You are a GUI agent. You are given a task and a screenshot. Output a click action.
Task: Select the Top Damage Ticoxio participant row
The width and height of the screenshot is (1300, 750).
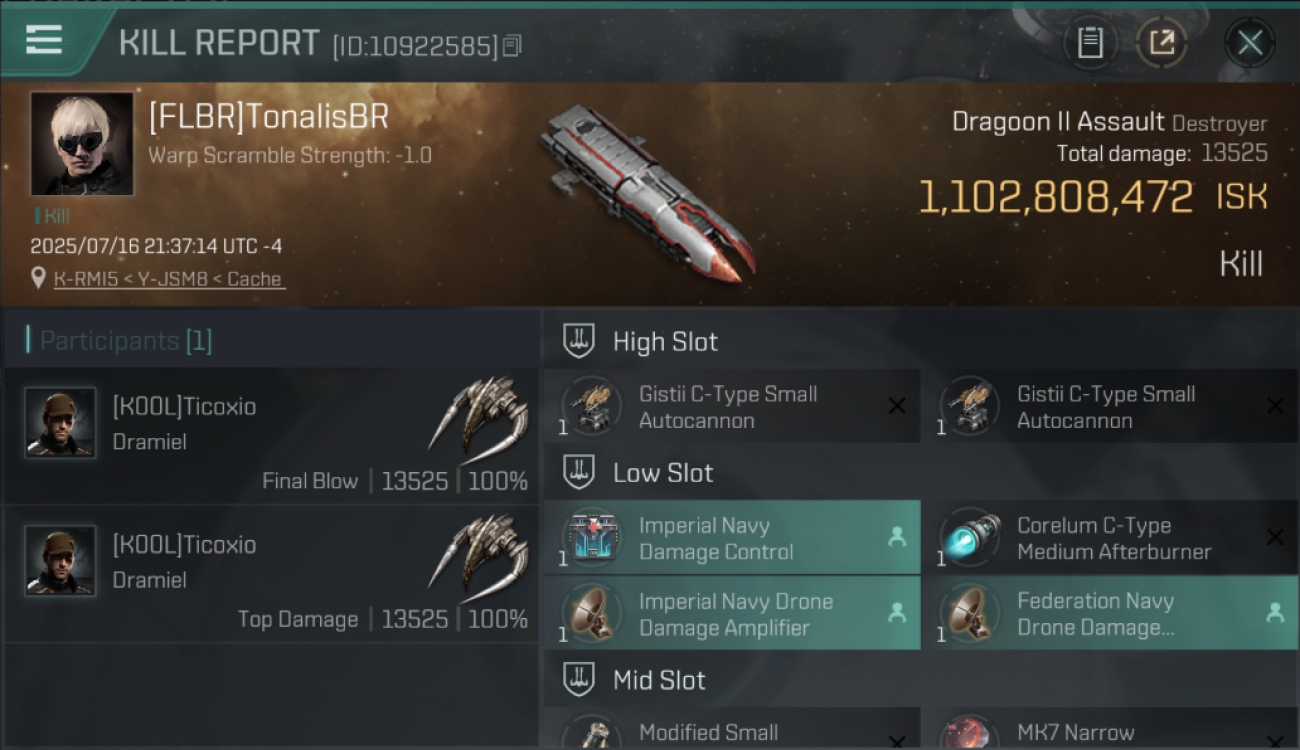[x=271, y=573]
